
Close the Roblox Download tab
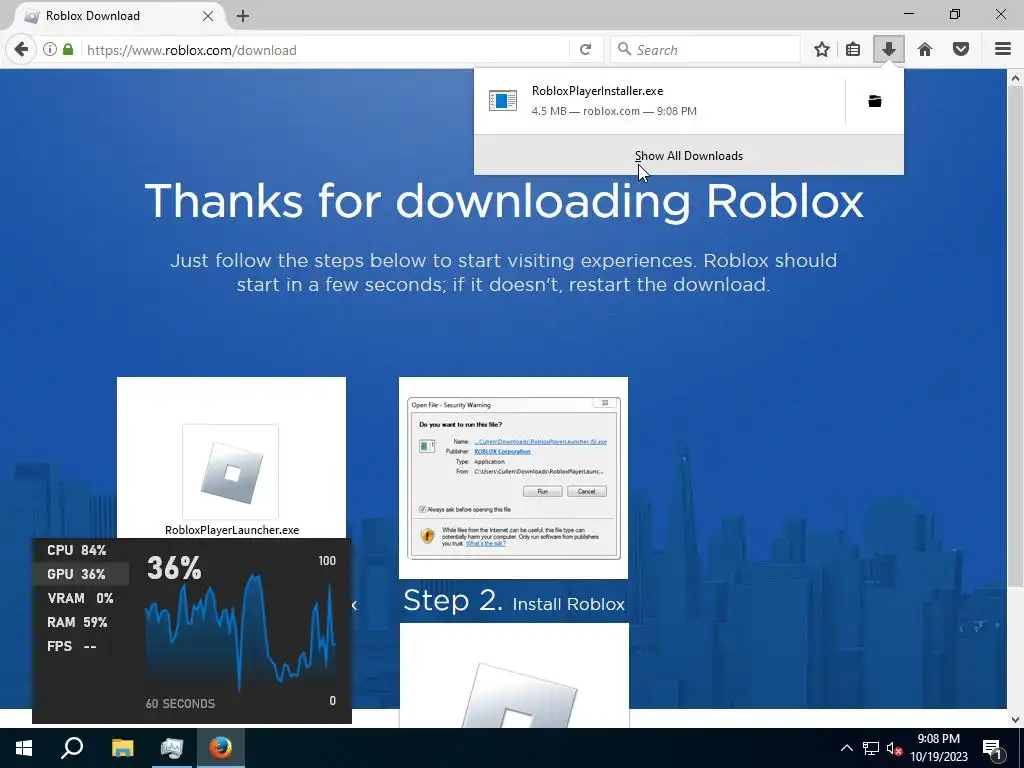coord(208,16)
